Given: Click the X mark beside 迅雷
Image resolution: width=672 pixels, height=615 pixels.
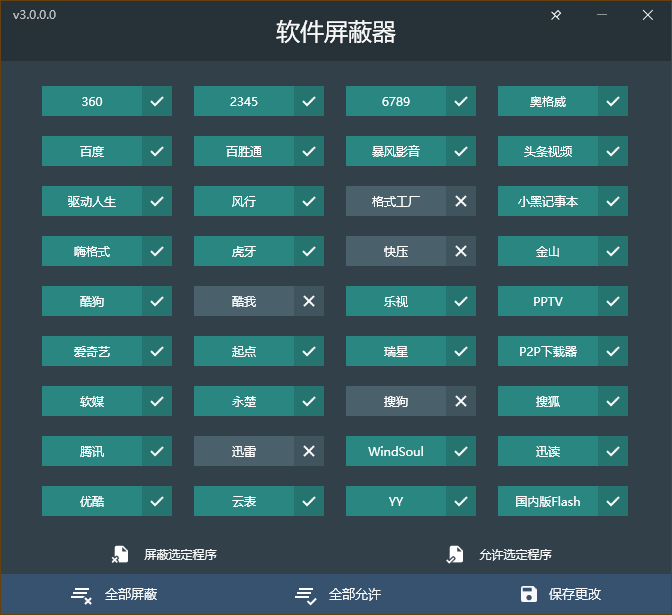Looking at the screenshot, I should pos(309,451).
